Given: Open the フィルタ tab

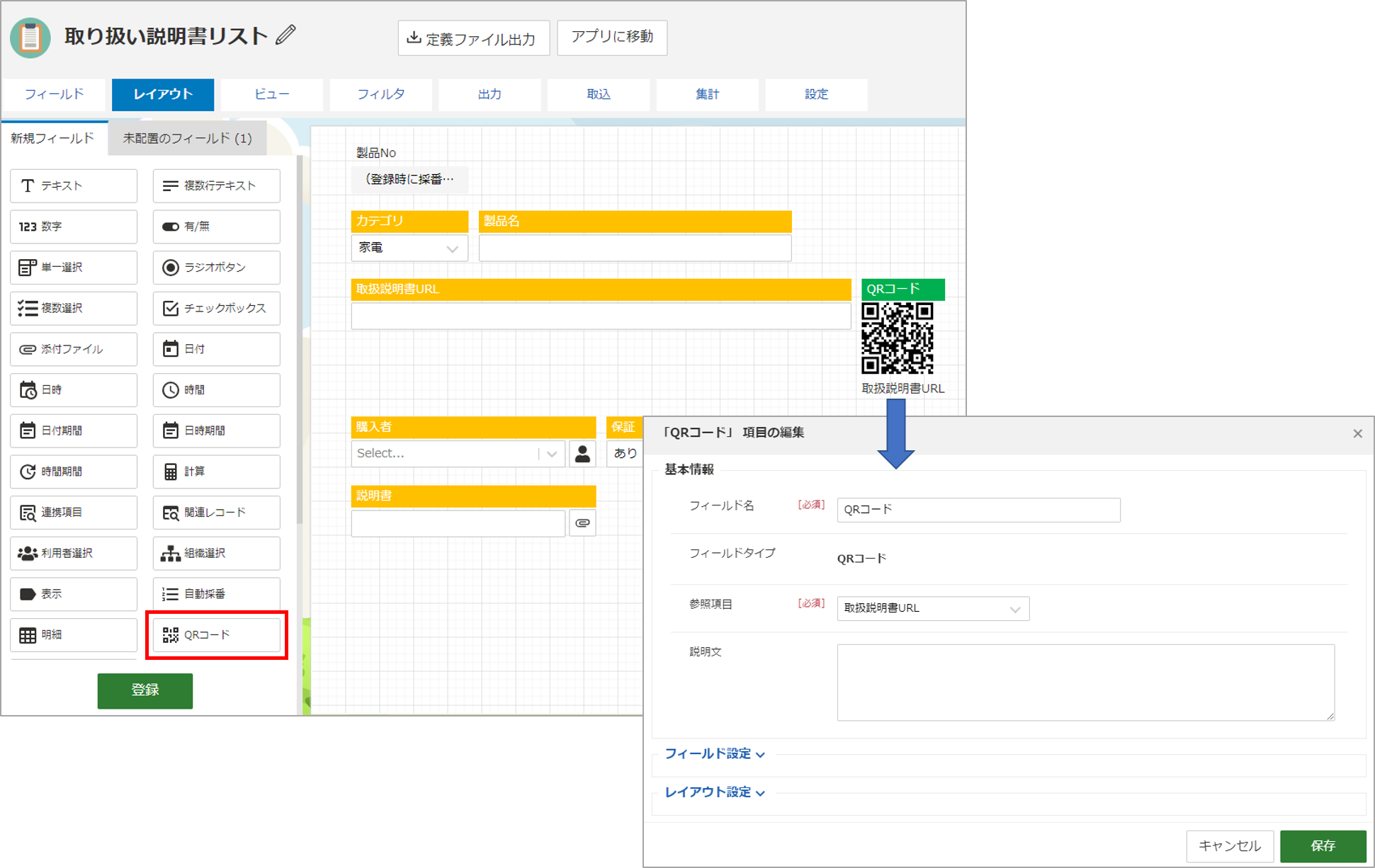Looking at the screenshot, I should (381, 94).
